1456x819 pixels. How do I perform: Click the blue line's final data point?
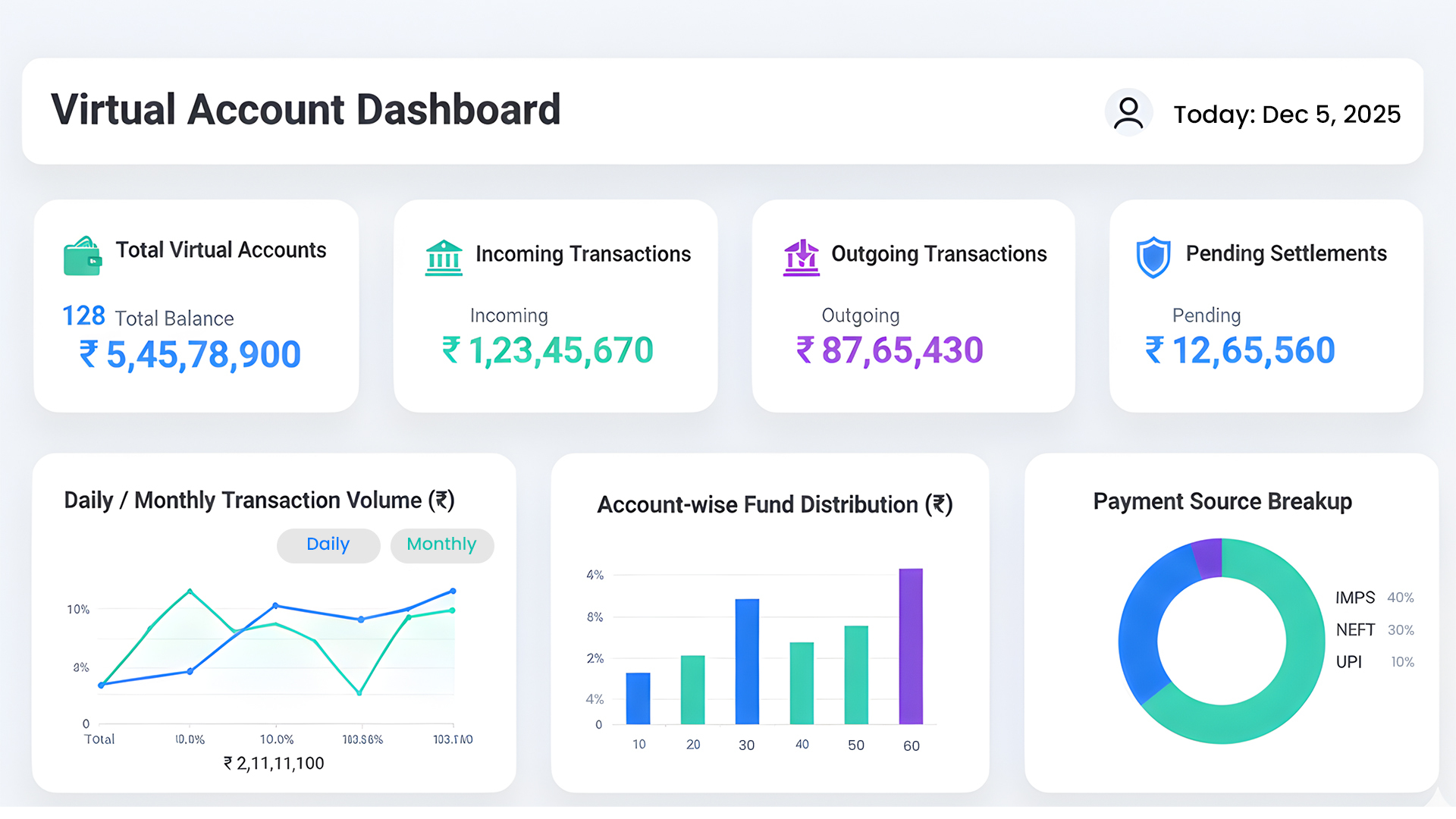[x=453, y=591]
